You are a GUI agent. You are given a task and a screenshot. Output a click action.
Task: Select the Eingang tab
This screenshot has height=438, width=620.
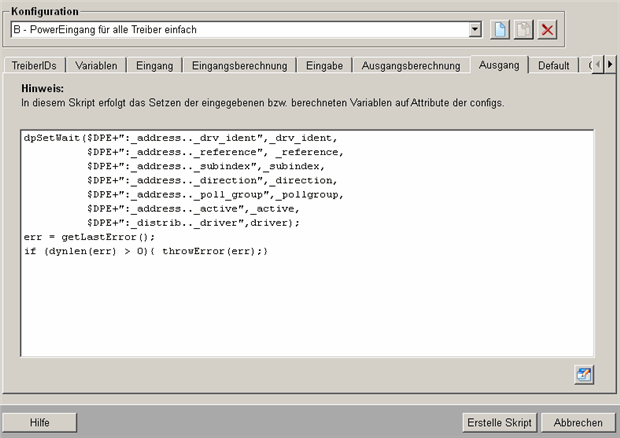tap(154, 66)
